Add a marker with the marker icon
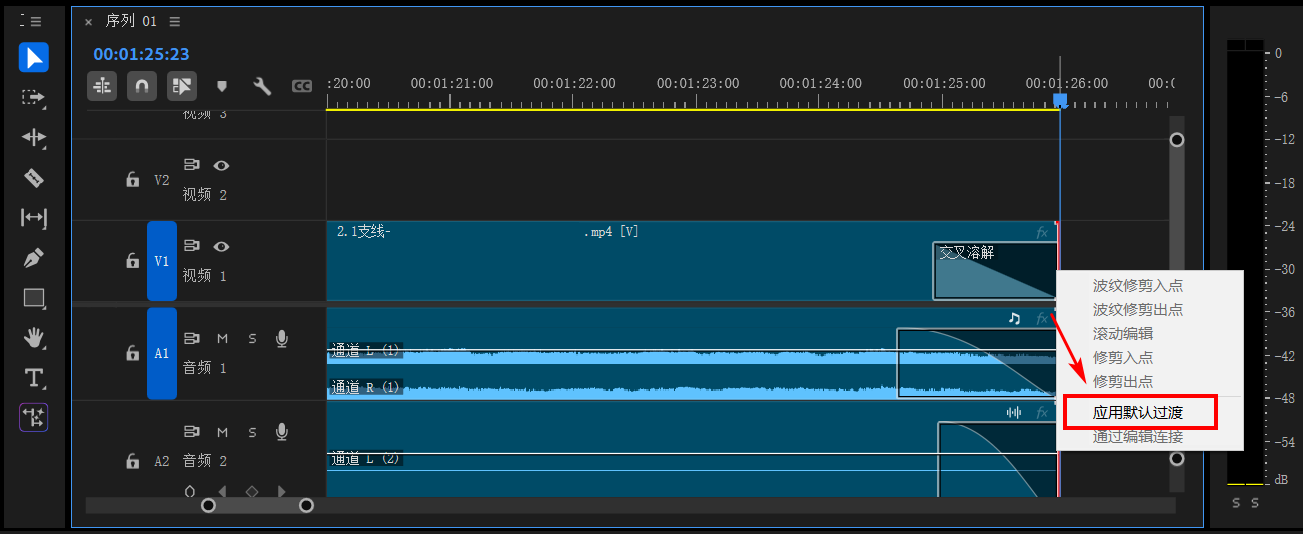The width and height of the screenshot is (1303, 534). [x=222, y=87]
